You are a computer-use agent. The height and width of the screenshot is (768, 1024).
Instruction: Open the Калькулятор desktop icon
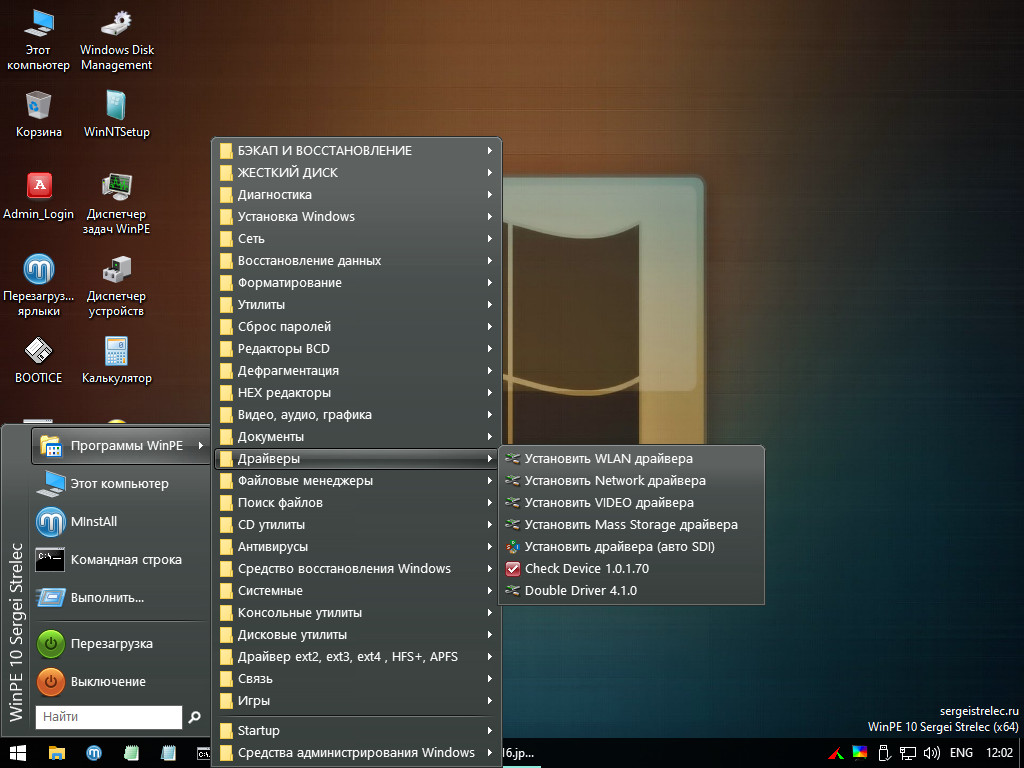116,360
